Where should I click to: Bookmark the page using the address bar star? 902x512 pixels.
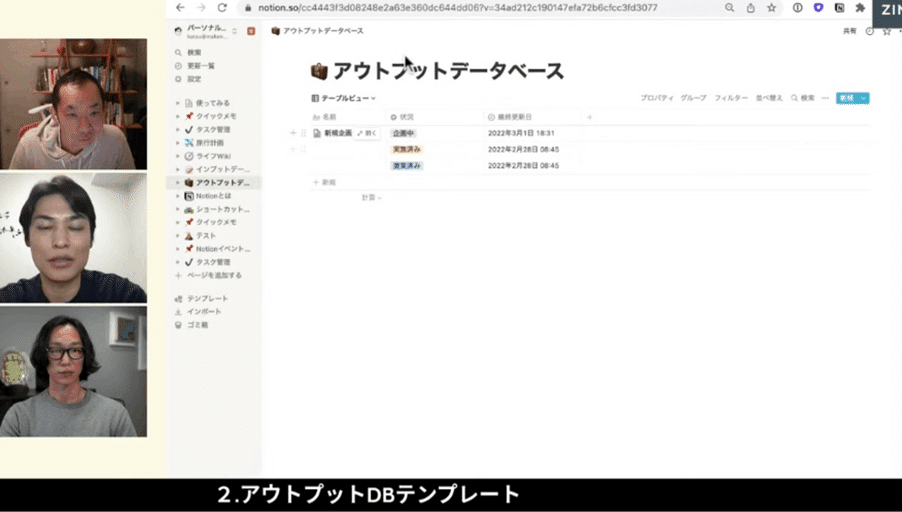tap(771, 7)
